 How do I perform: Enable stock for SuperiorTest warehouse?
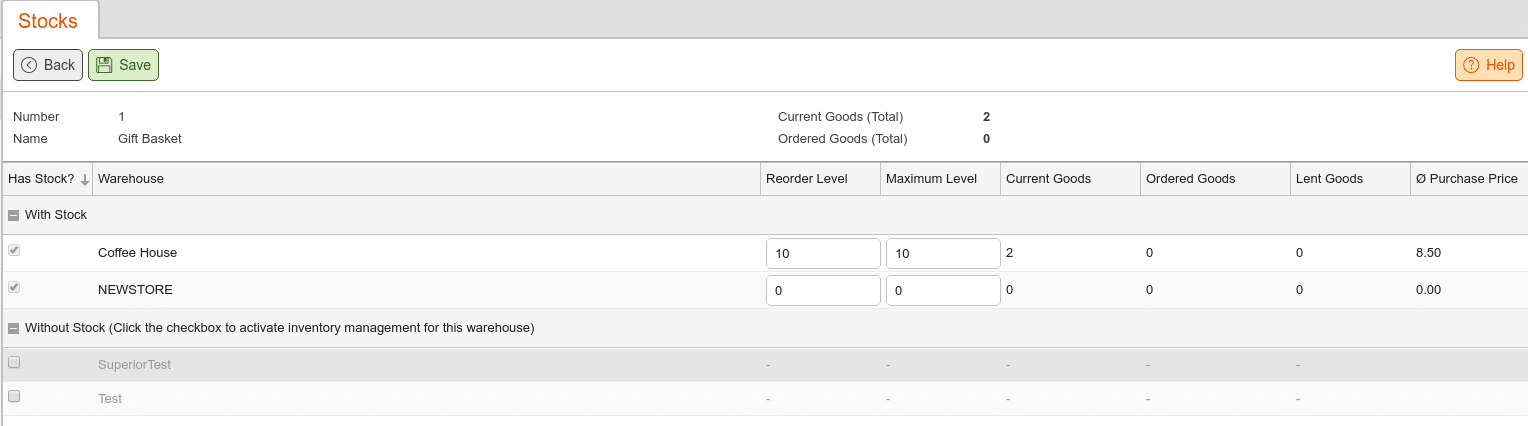(x=14, y=362)
